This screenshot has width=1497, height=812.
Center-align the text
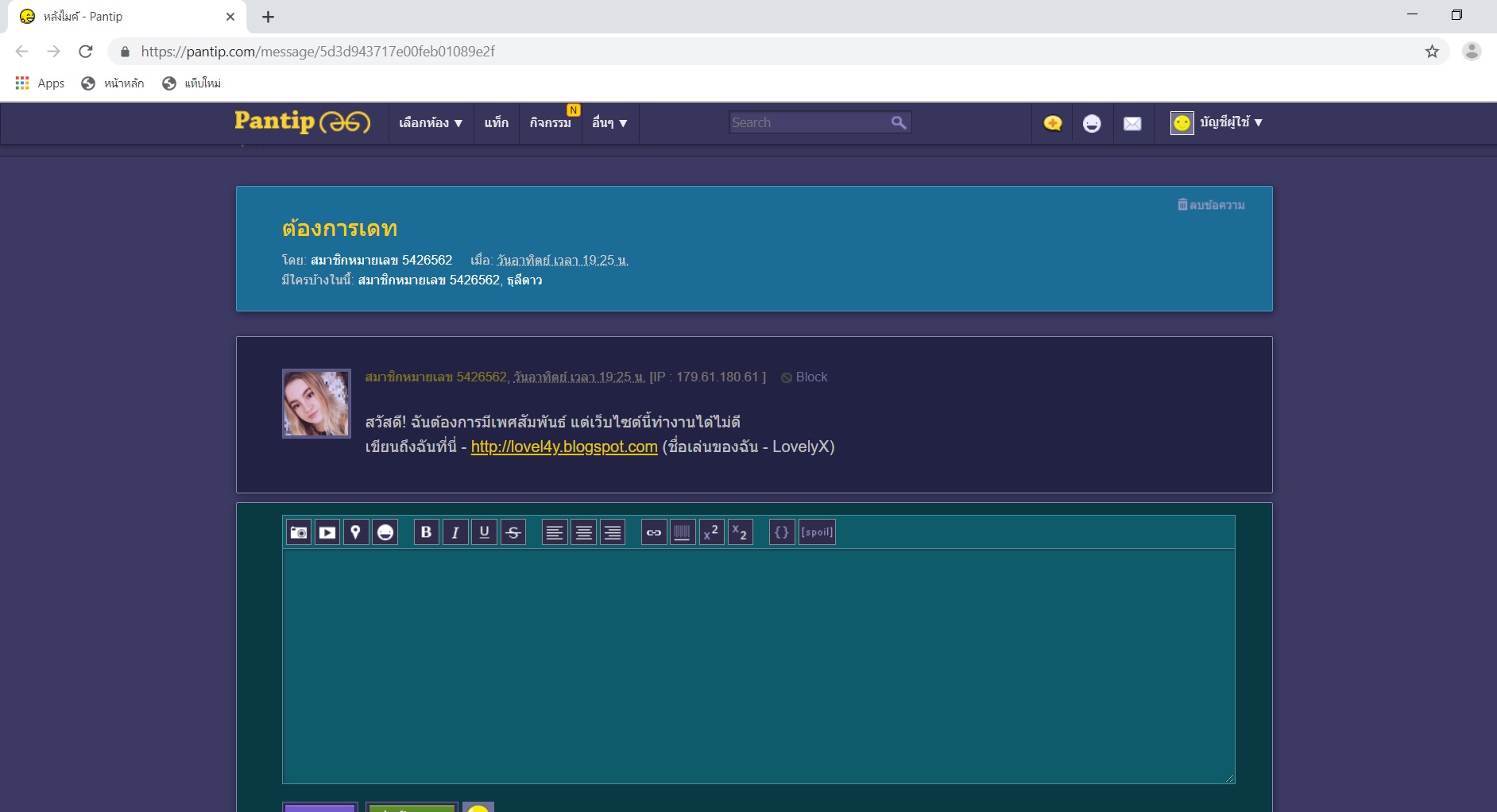tap(583, 532)
